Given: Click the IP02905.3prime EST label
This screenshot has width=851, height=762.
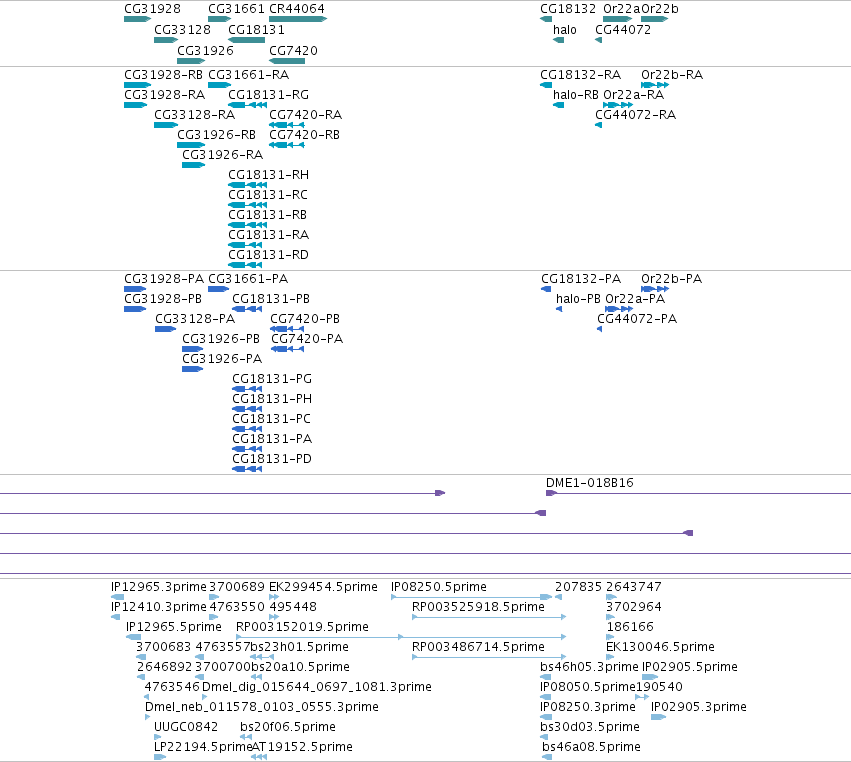Looking at the screenshot, I should [698, 707].
